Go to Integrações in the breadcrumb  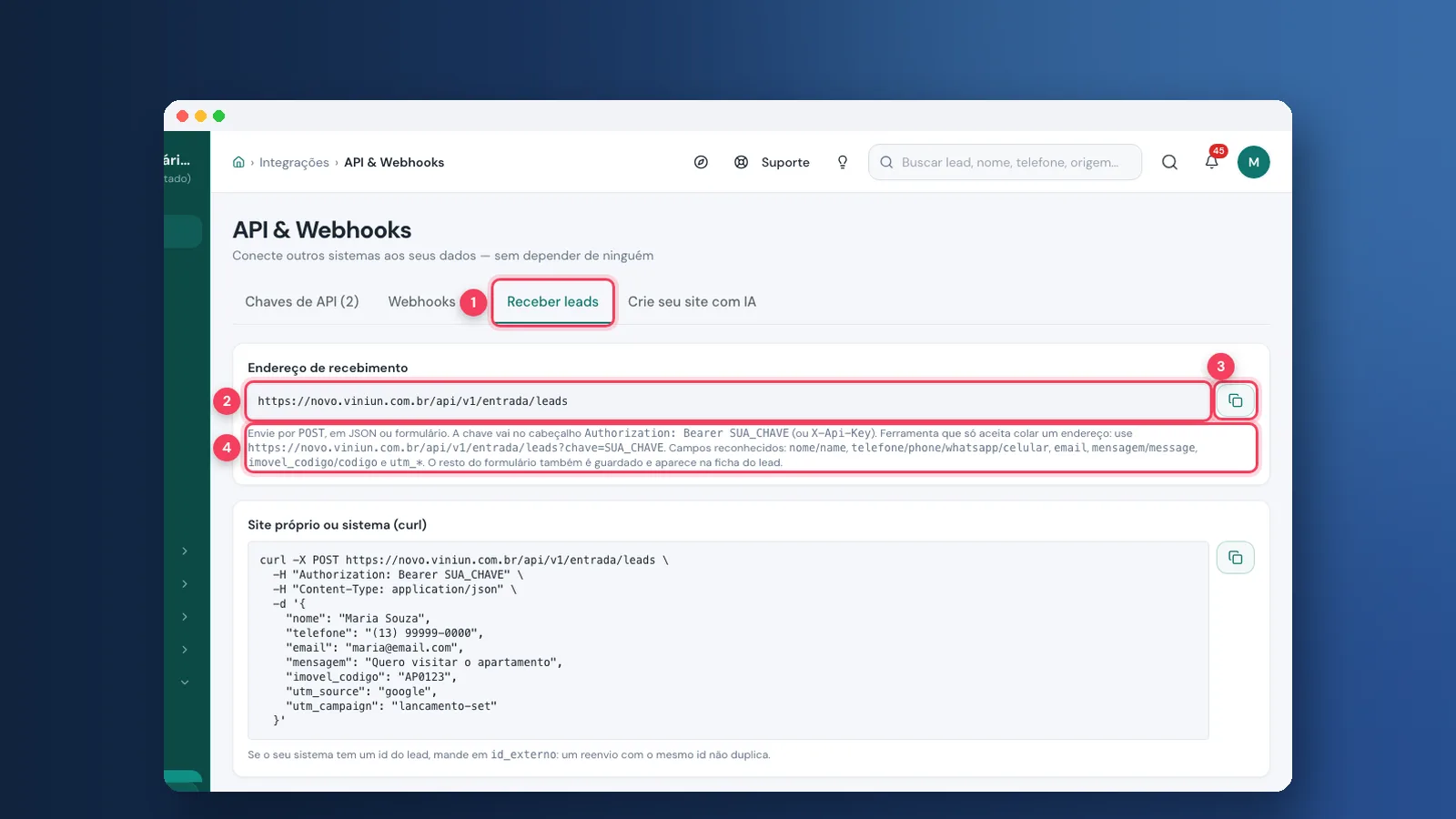[x=294, y=162]
